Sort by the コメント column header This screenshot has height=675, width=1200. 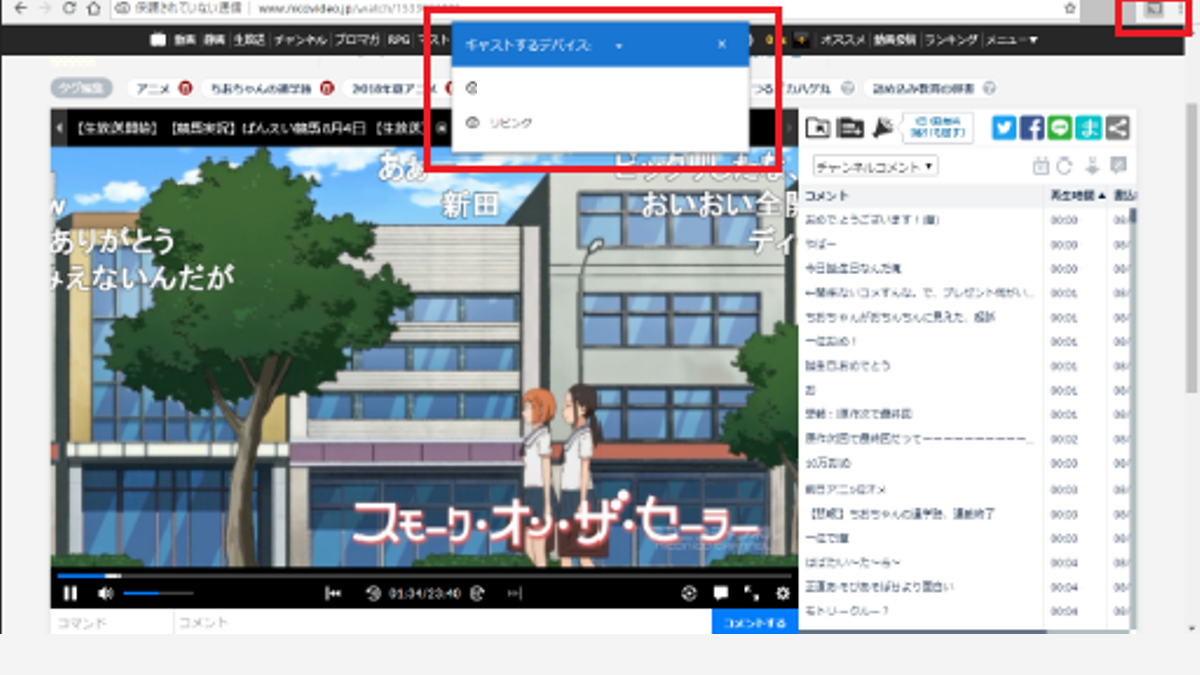pyautogui.click(x=922, y=195)
